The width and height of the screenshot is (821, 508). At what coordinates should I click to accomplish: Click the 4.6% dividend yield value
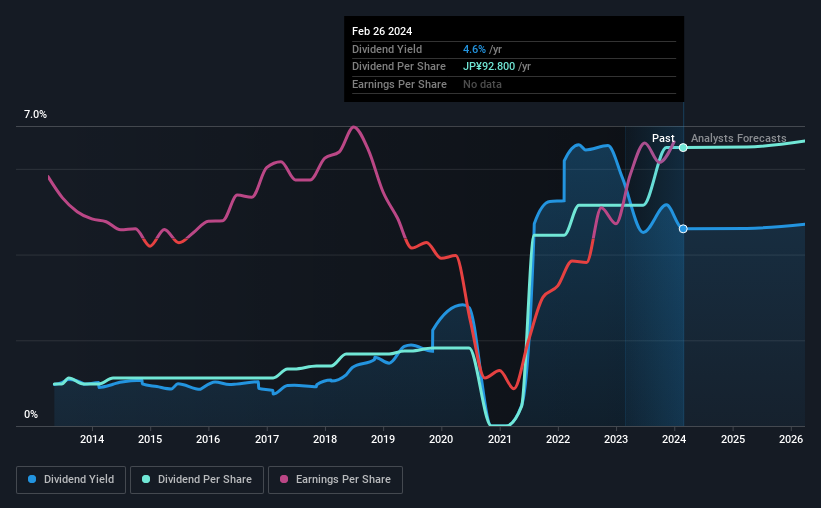[x=474, y=49]
